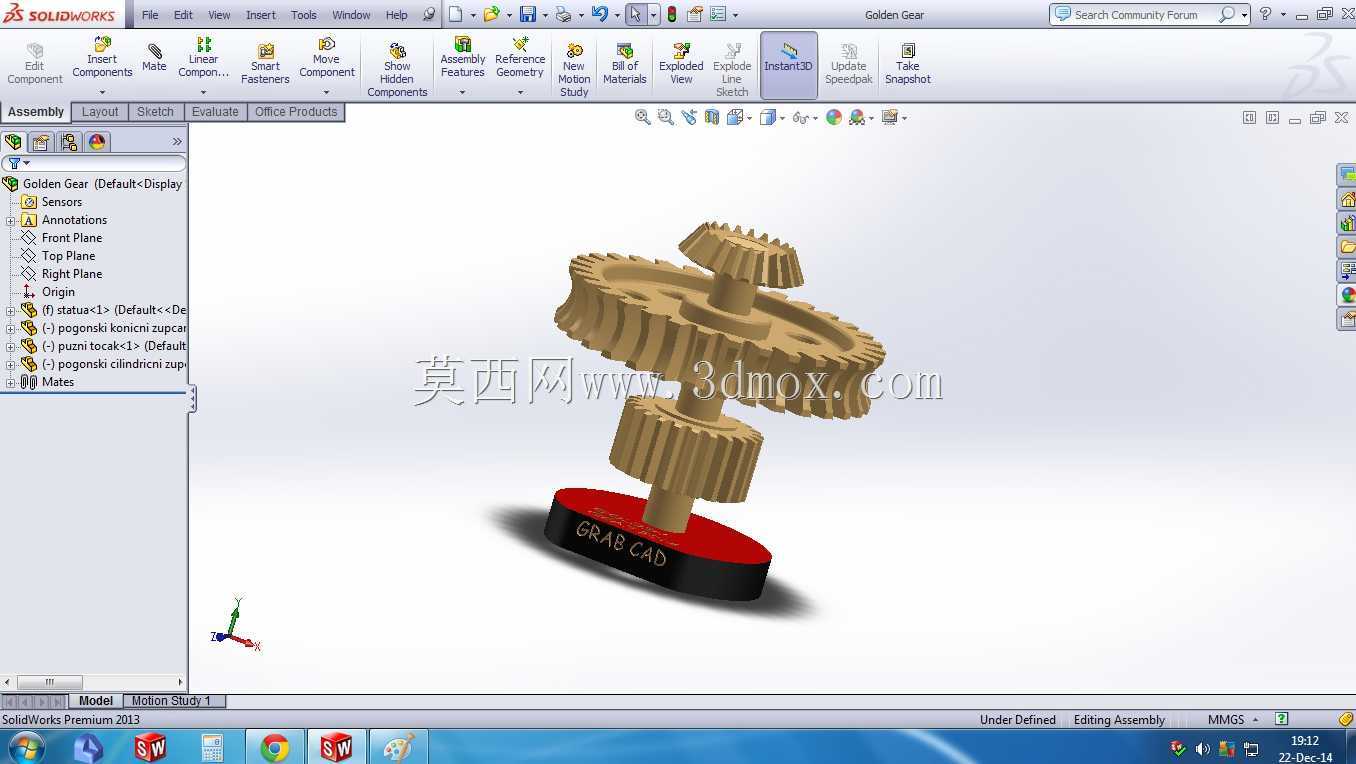1356x764 pixels.
Task: Click the Rebuild traffic light icon
Action: tap(672, 14)
